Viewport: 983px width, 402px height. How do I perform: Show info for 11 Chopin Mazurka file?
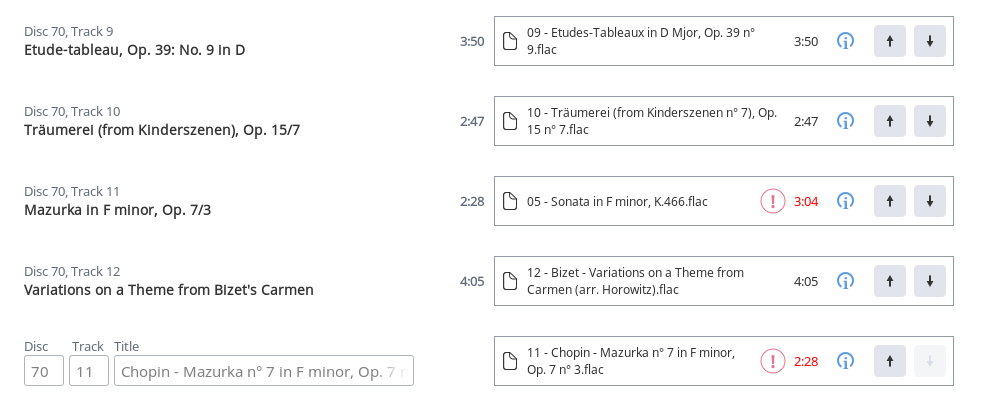click(x=846, y=361)
